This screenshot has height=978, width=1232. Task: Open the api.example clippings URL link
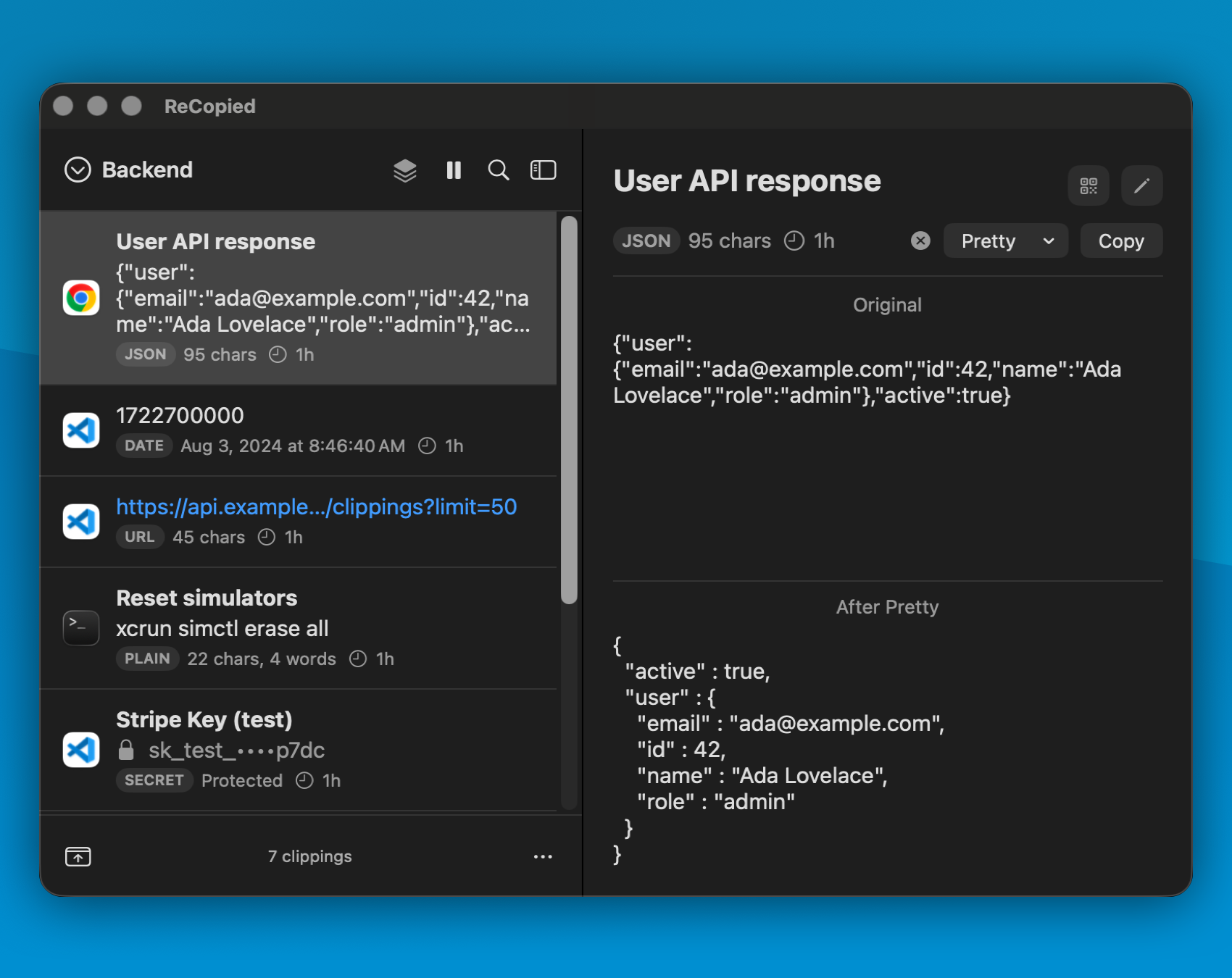[317, 506]
